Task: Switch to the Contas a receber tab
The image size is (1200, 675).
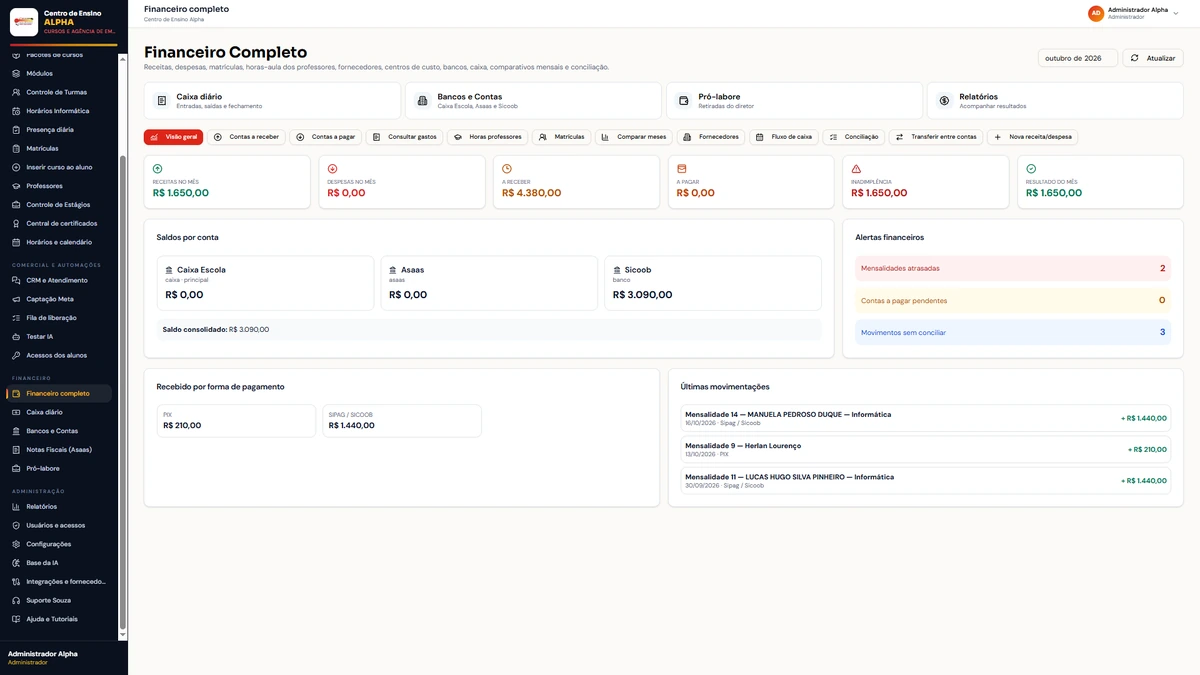Action: (x=246, y=137)
